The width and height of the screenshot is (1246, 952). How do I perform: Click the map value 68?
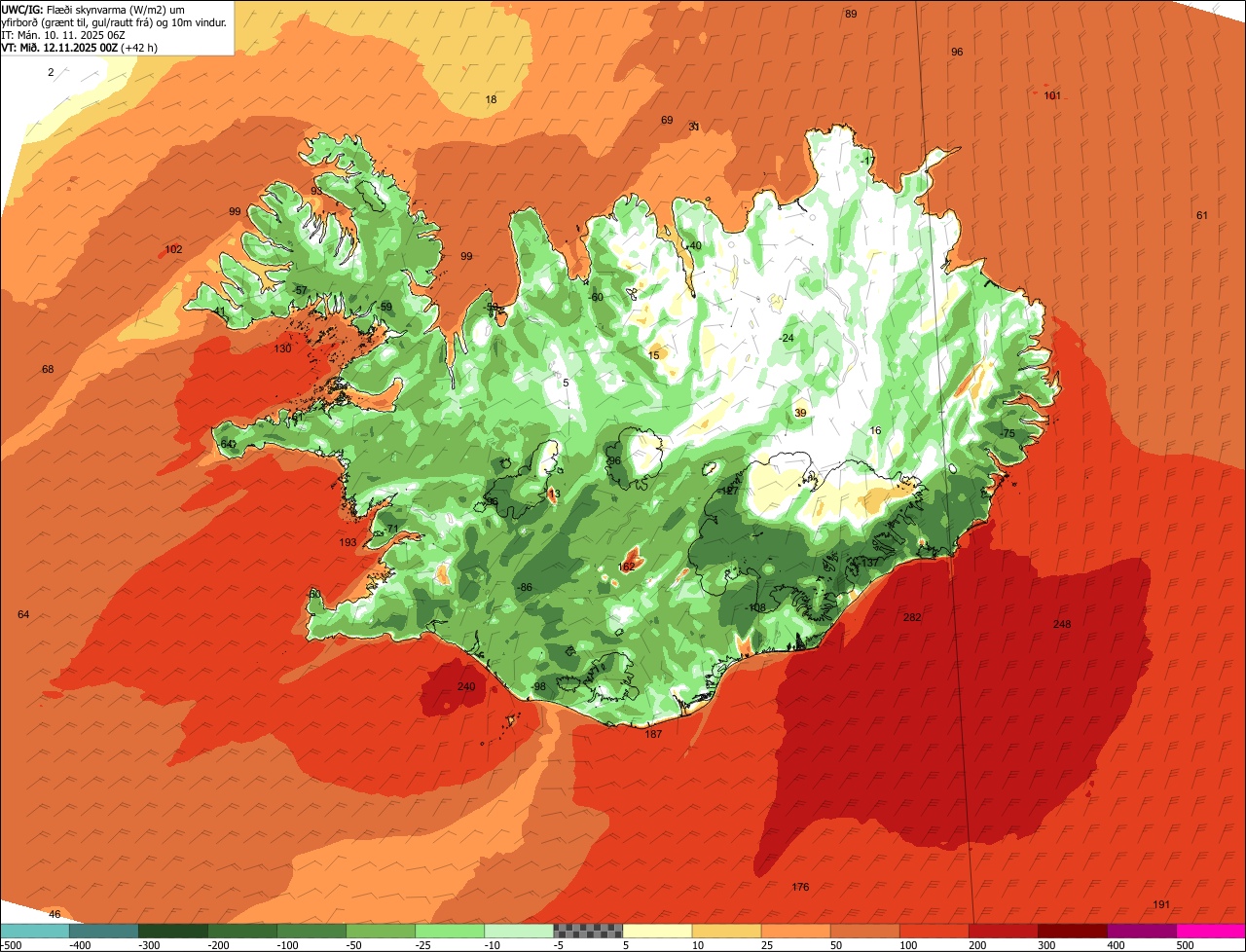[x=48, y=369]
